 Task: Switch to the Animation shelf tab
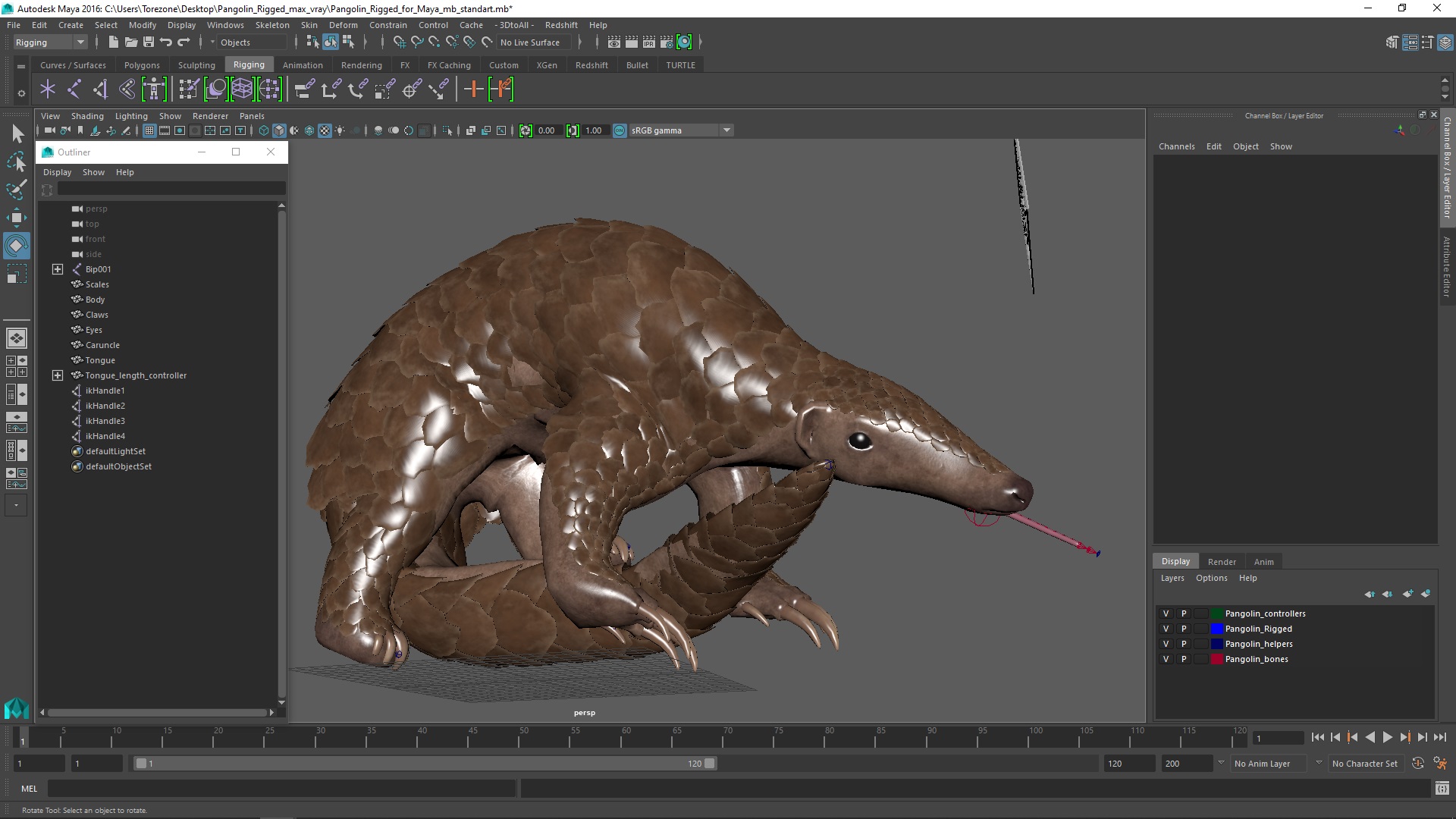click(303, 65)
